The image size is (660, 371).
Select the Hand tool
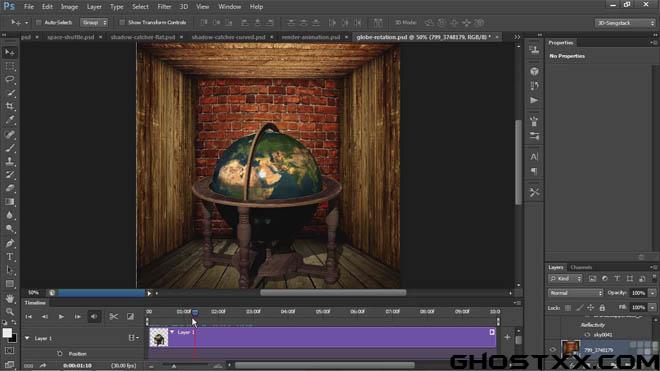[10, 298]
